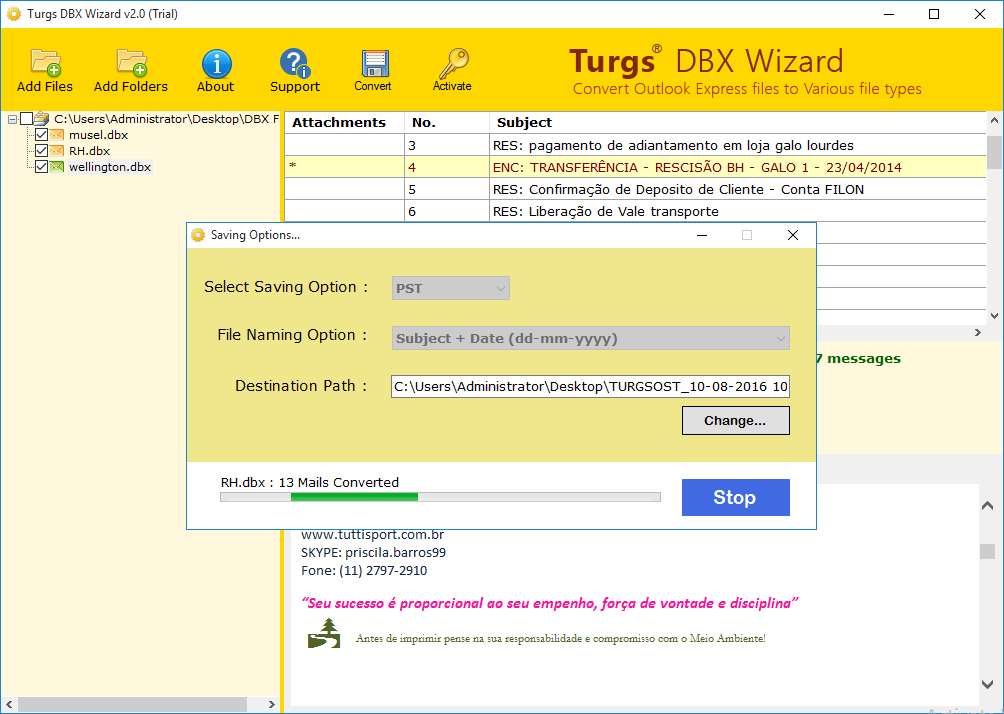
Task: Click the Activate key icon
Action: click(453, 63)
